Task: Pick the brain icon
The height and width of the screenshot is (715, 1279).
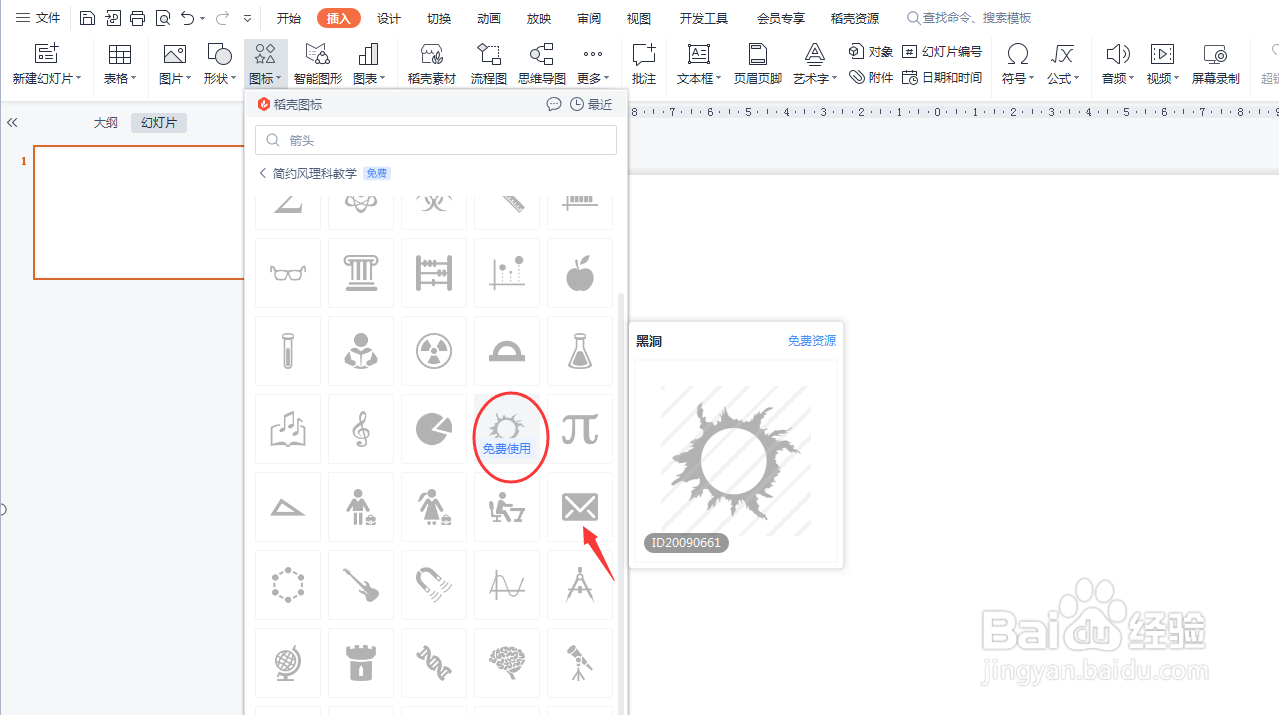Action: 507,663
